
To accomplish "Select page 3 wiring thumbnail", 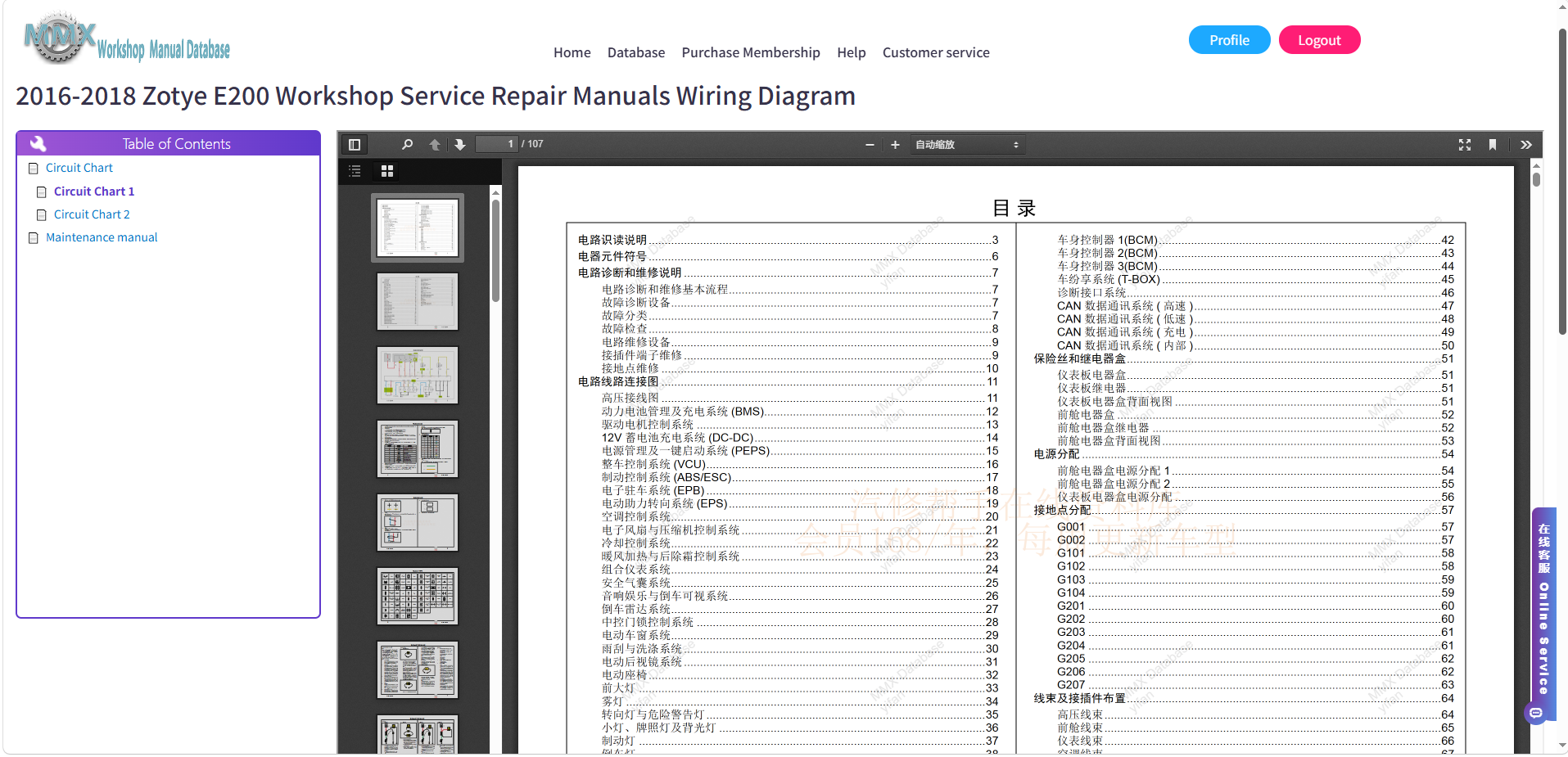I will pyautogui.click(x=418, y=376).
